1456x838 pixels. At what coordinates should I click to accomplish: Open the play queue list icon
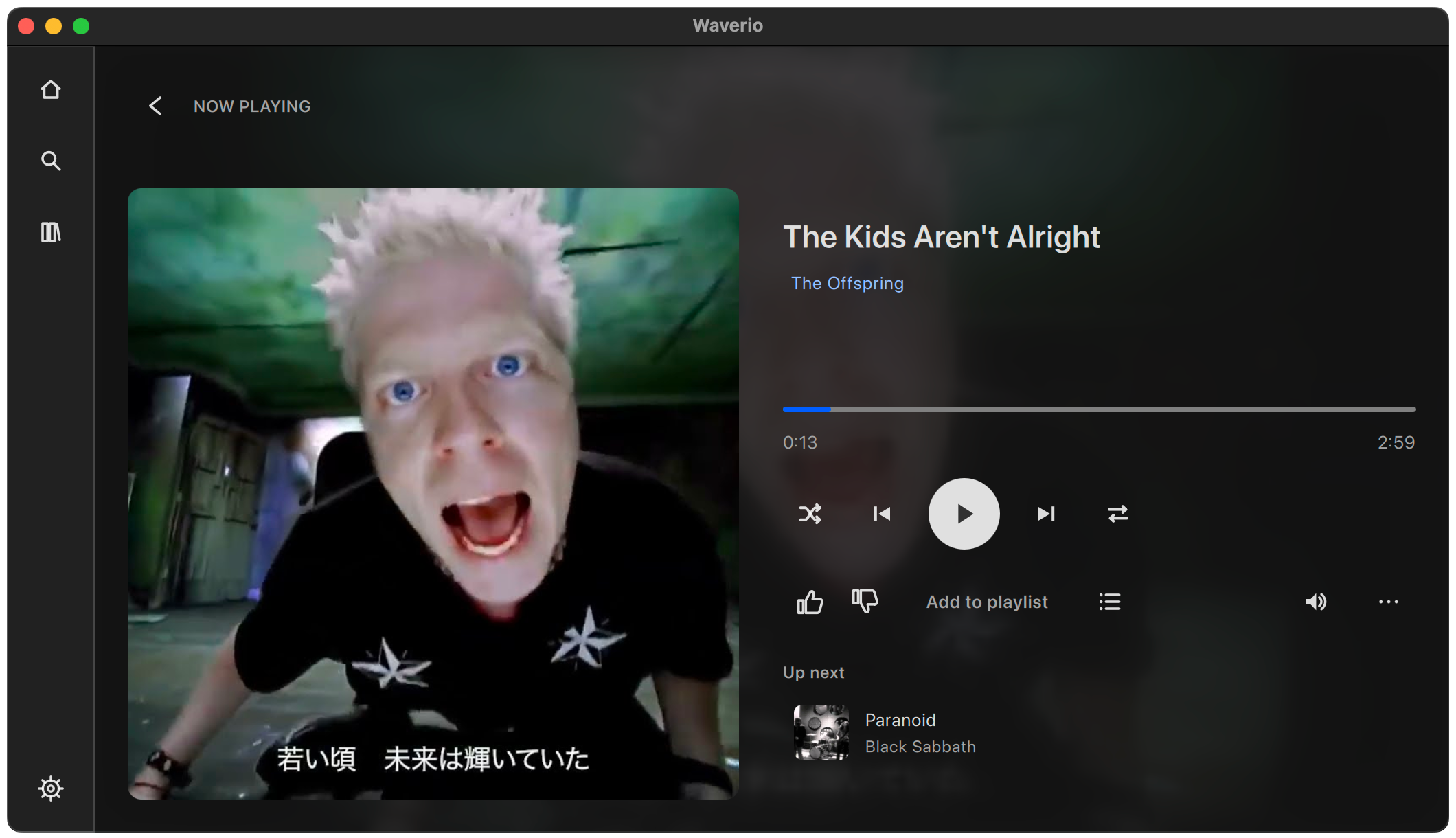tap(1110, 602)
